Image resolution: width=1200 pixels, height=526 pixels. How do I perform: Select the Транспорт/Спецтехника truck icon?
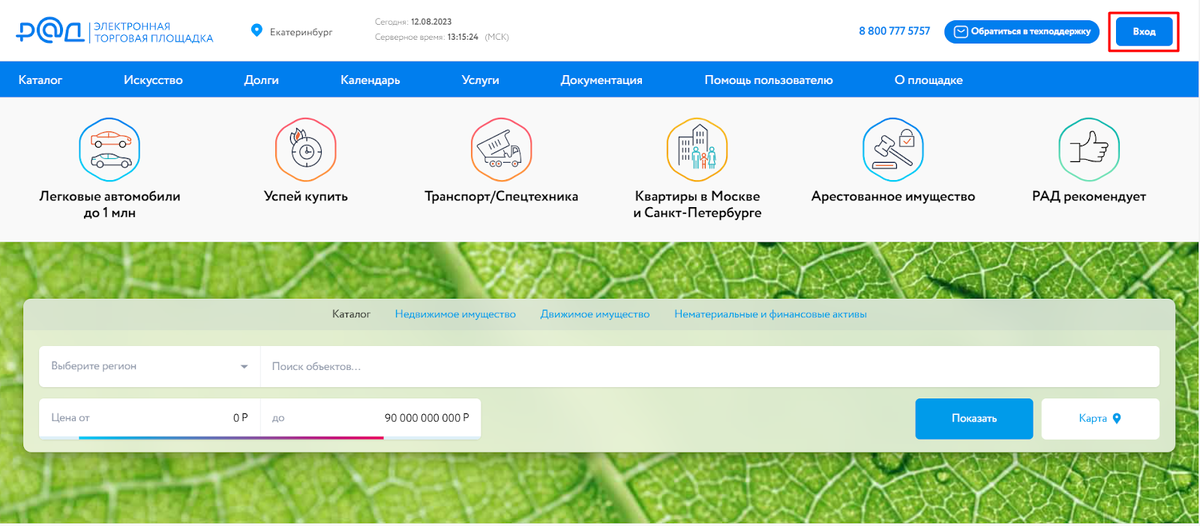pyautogui.click(x=502, y=149)
